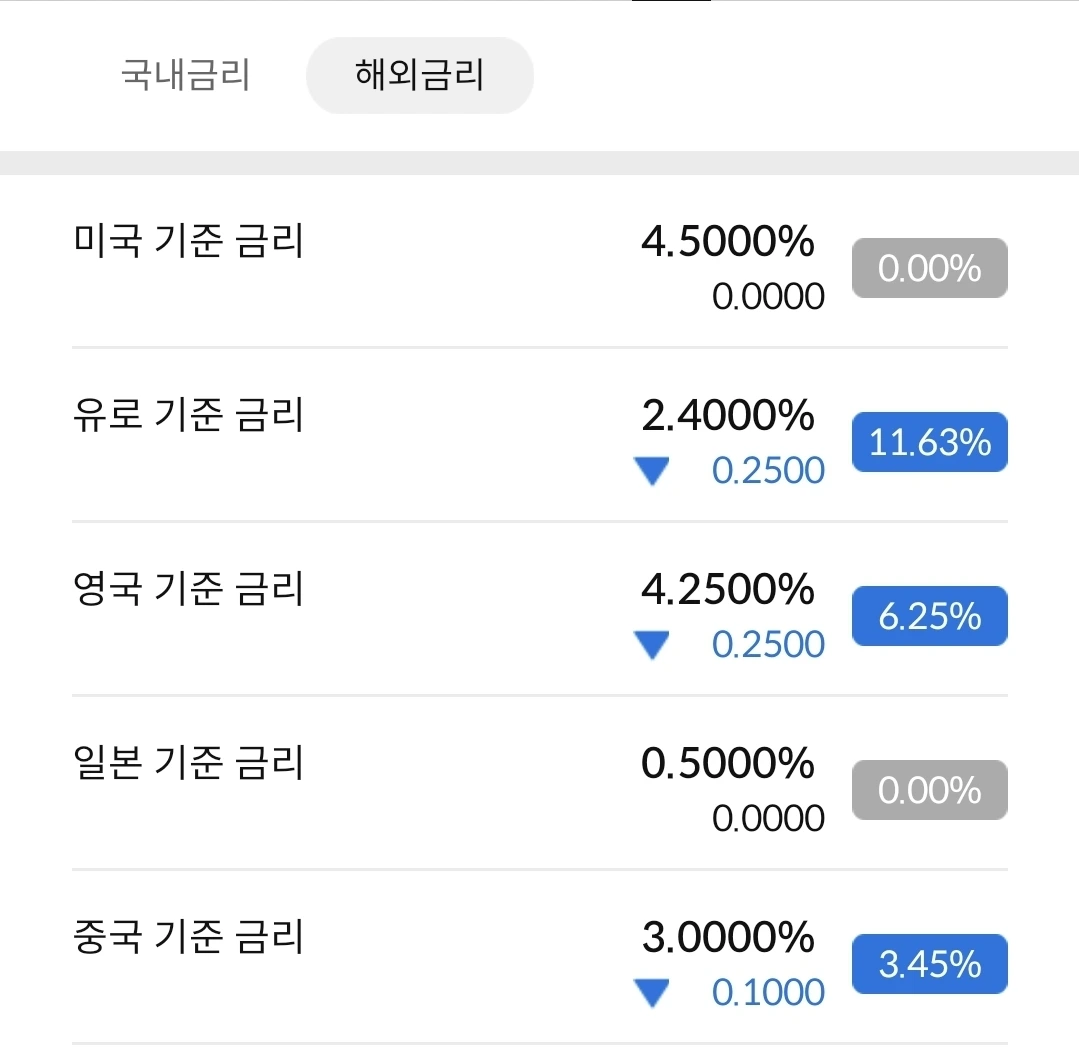Open the 일본 기준 금리 row

click(189, 763)
